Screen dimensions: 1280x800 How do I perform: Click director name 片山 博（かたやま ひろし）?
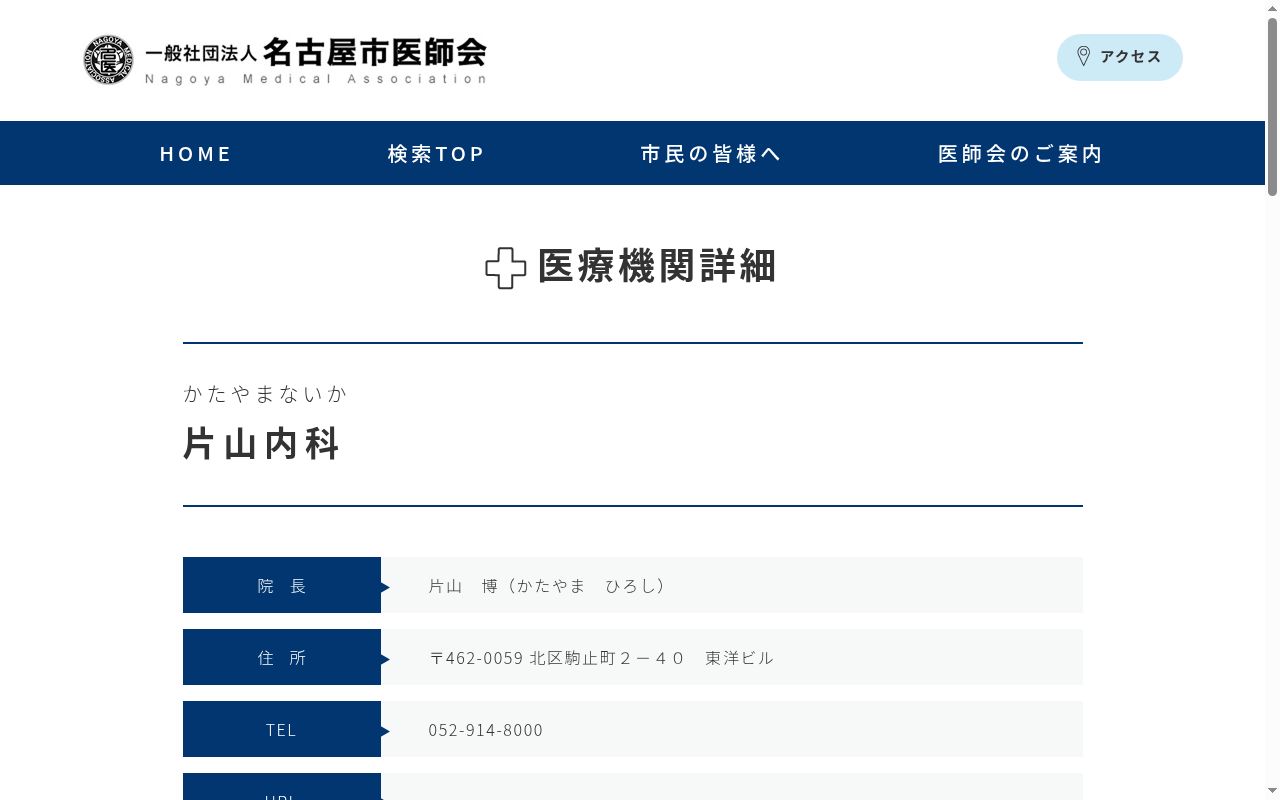click(547, 586)
